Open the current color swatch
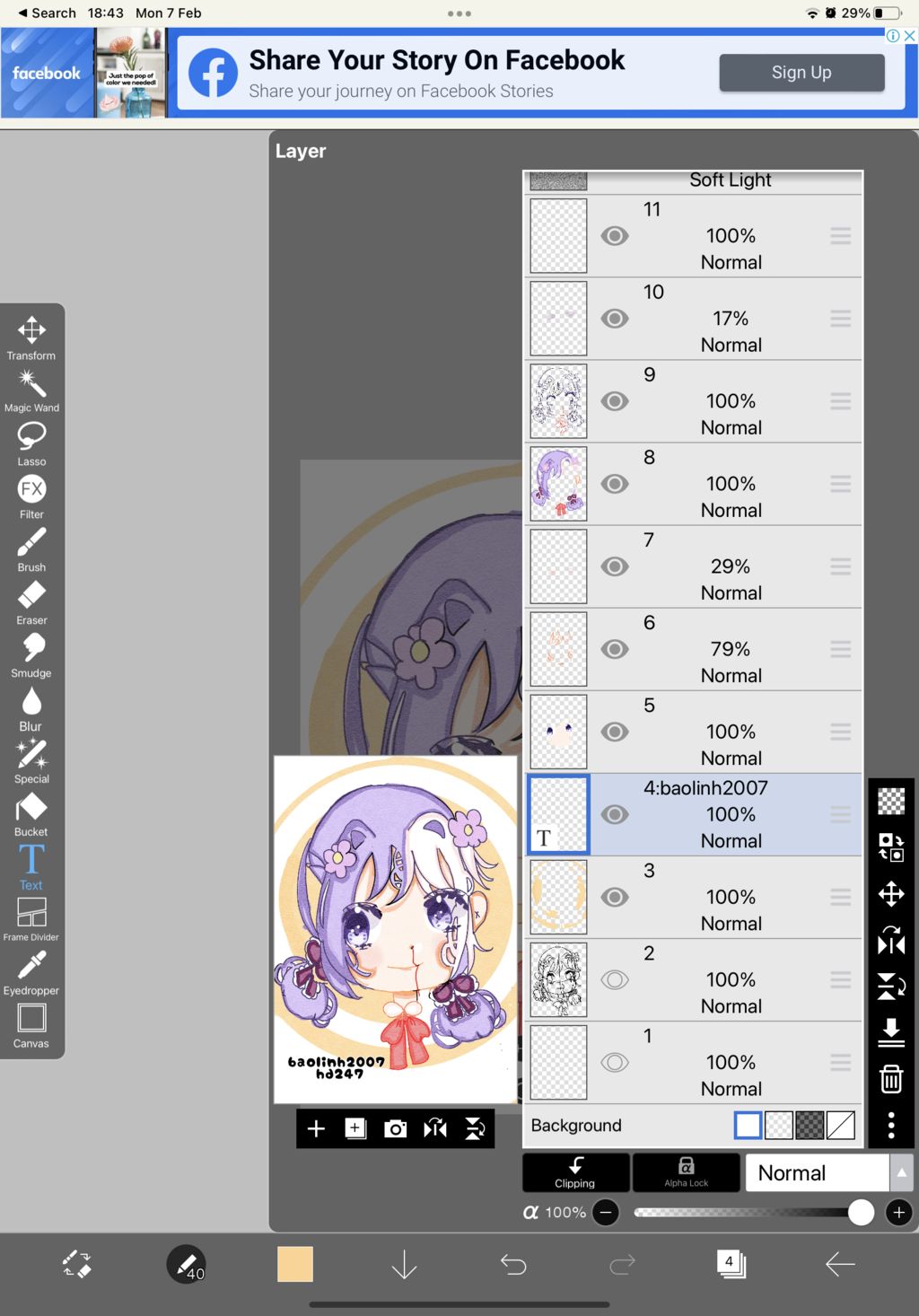The image size is (919, 1316). coord(295,1264)
